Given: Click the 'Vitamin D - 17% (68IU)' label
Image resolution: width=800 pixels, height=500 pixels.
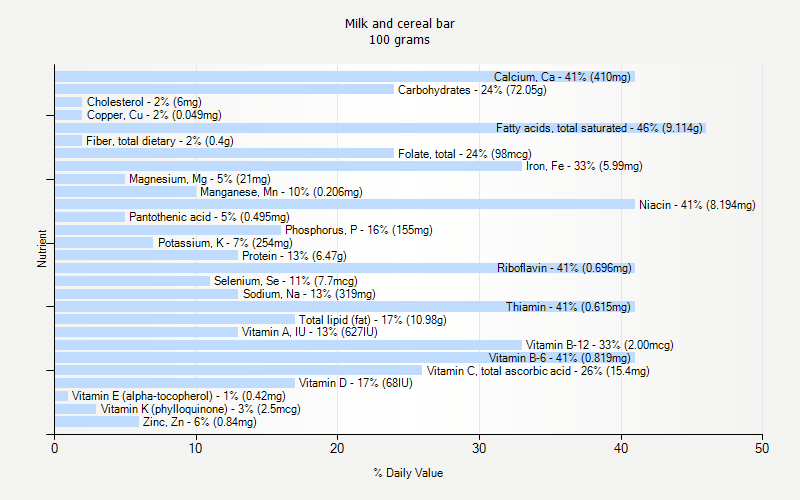Looking at the screenshot, I should [x=356, y=383].
